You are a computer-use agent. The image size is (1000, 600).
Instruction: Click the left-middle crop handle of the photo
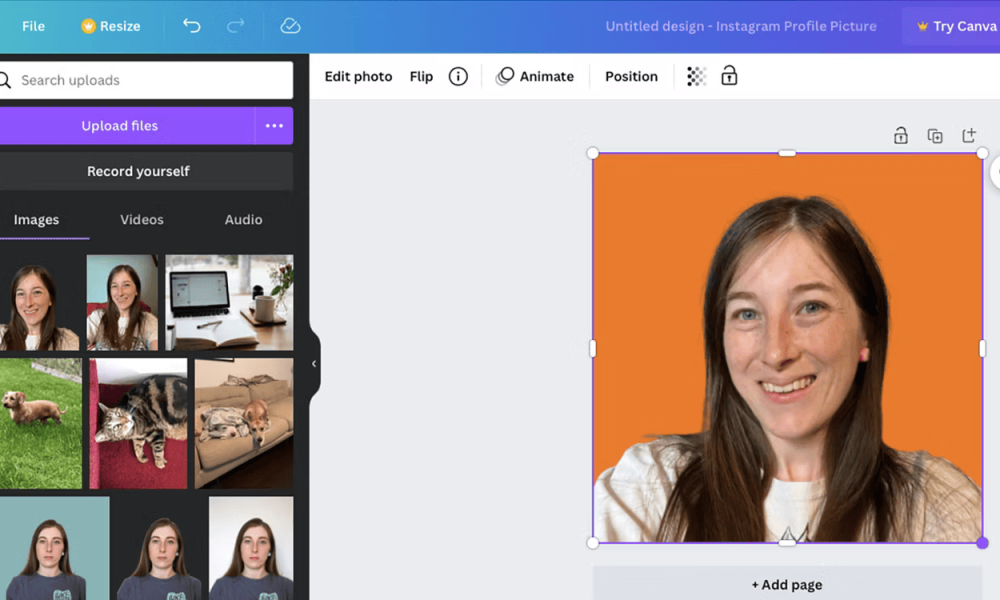[x=592, y=348]
